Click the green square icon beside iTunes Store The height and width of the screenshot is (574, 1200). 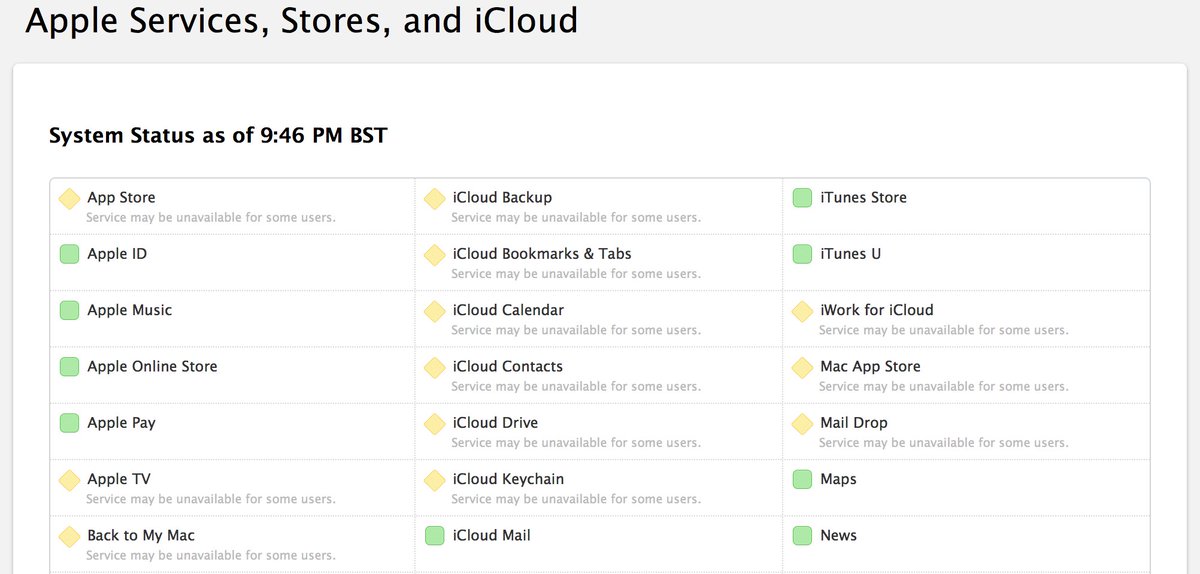point(802,198)
